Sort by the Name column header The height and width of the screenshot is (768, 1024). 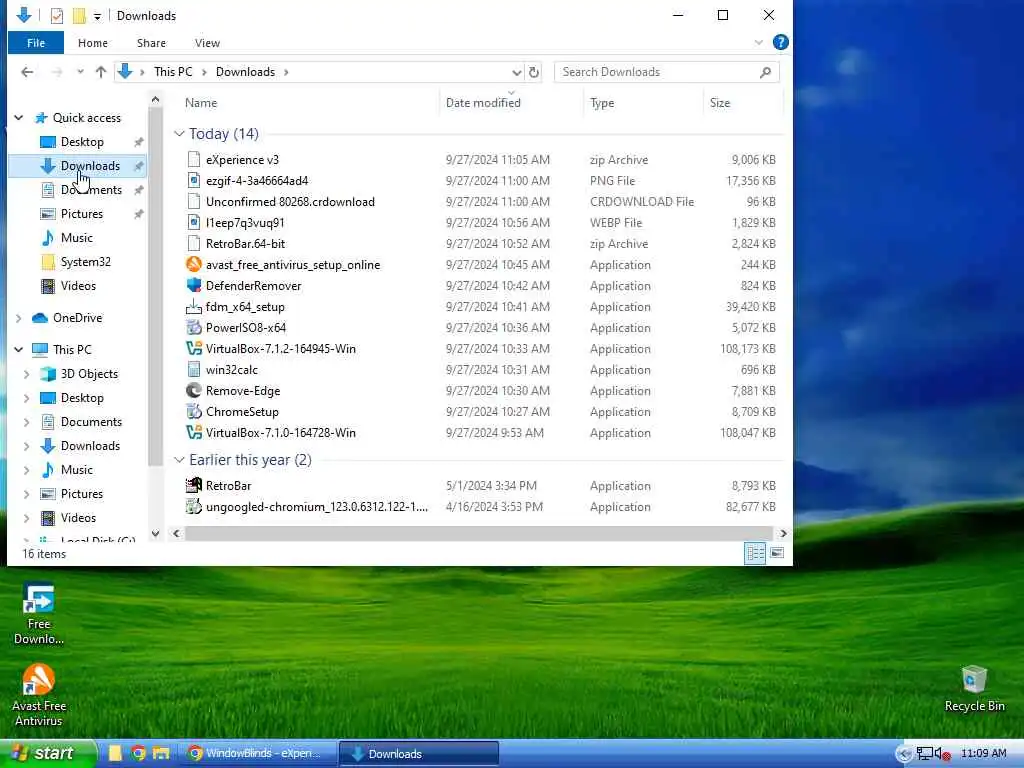pyautogui.click(x=307, y=103)
